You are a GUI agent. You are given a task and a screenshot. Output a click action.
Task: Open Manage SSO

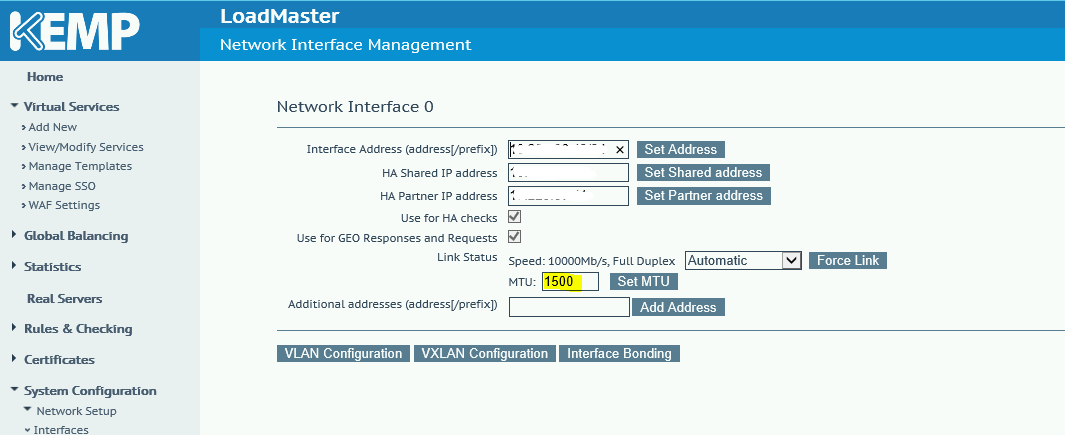pyautogui.click(x=62, y=186)
